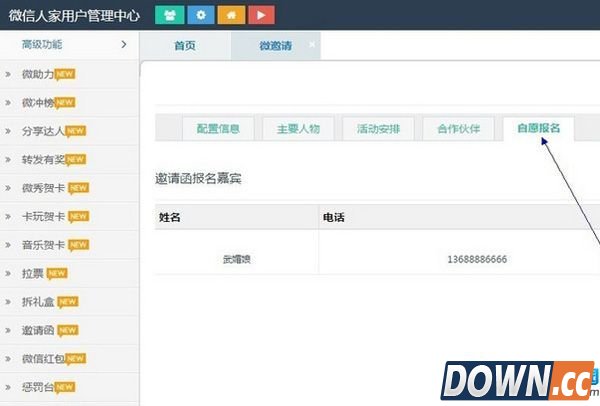
Task: Expand arrow beside 微冲榜
Action: (x=7, y=103)
